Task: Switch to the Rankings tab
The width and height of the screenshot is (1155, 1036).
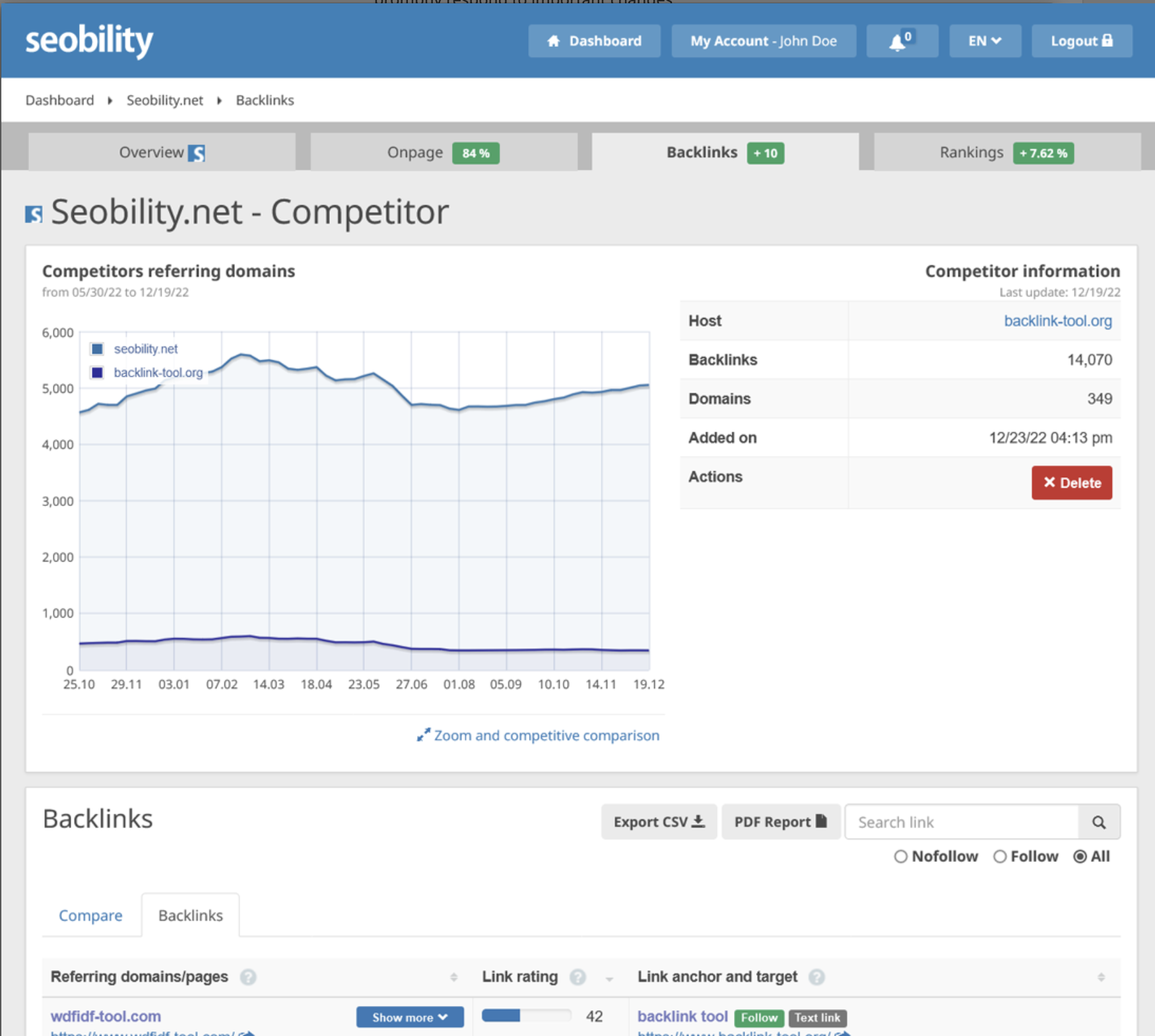Action: pyautogui.click(x=1007, y=152)
